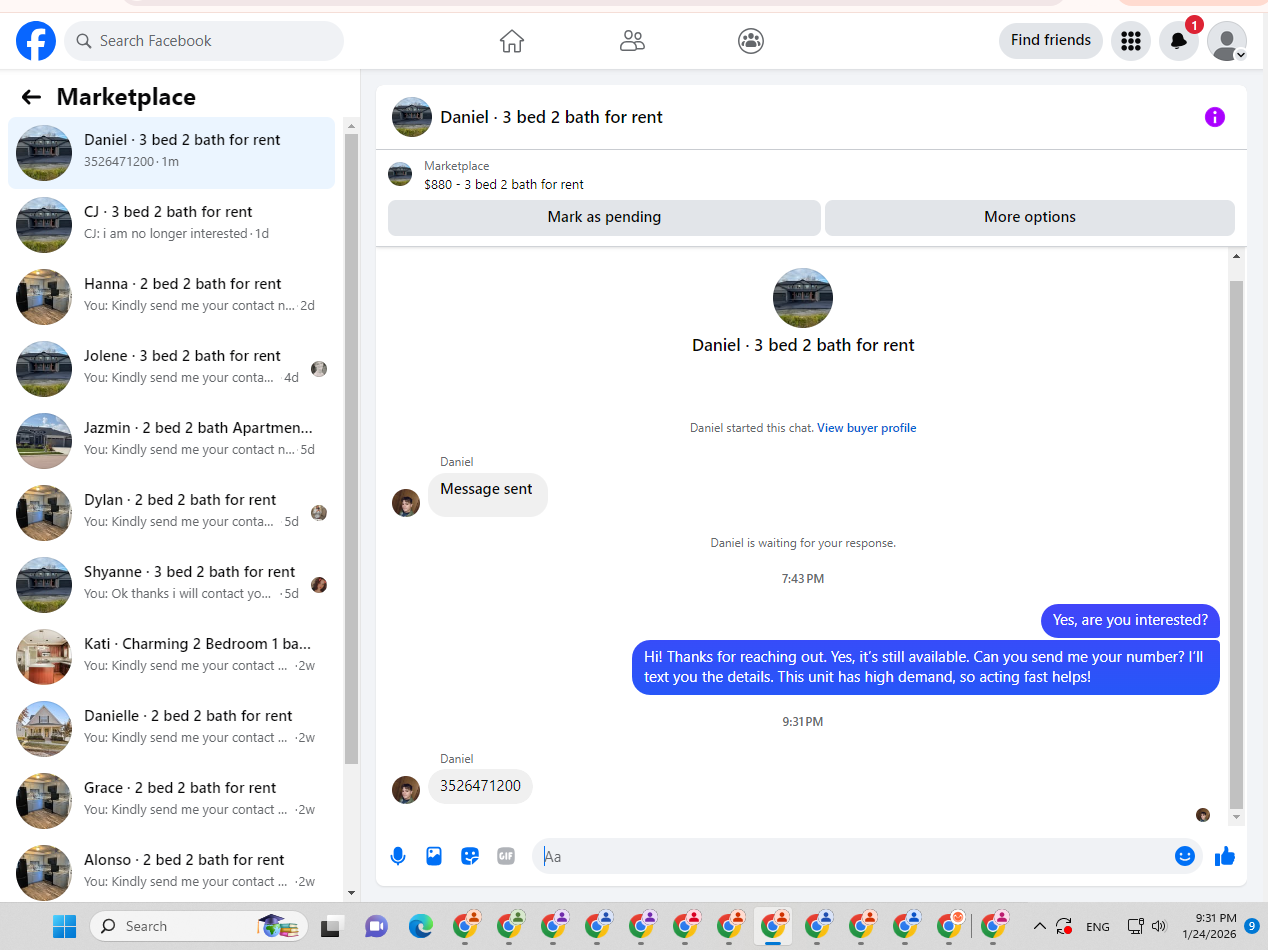Screen dimensions: 1268x950
Task: Open Daniel 3 bed 2 bath conversation
Action: pyautogui.click(x=172, y=153)
